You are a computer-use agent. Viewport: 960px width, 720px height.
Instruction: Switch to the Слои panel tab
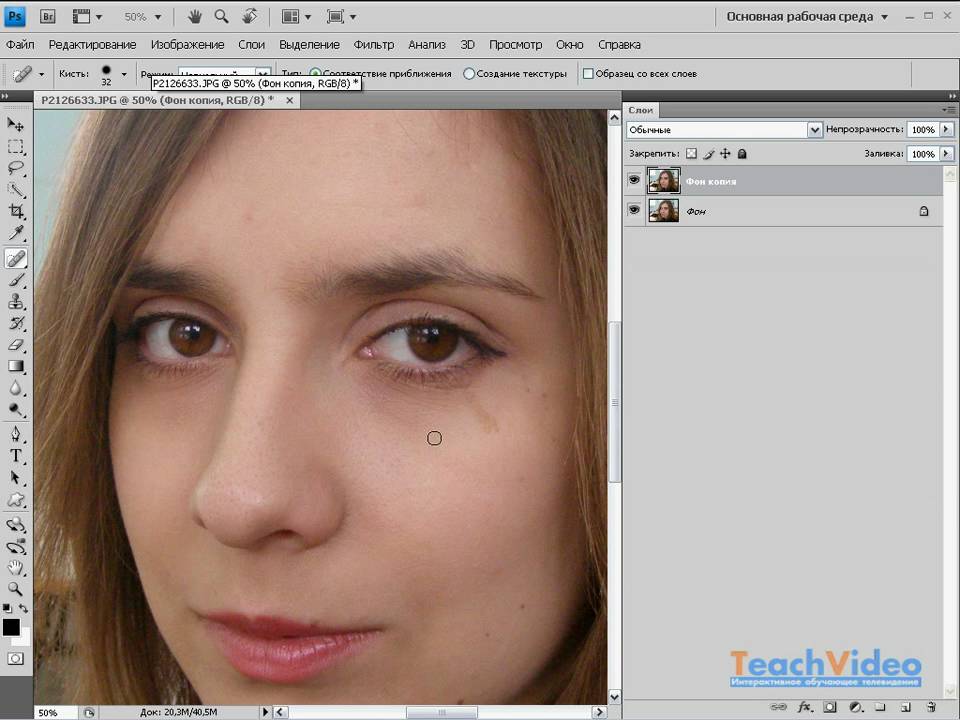pos(640,110)
